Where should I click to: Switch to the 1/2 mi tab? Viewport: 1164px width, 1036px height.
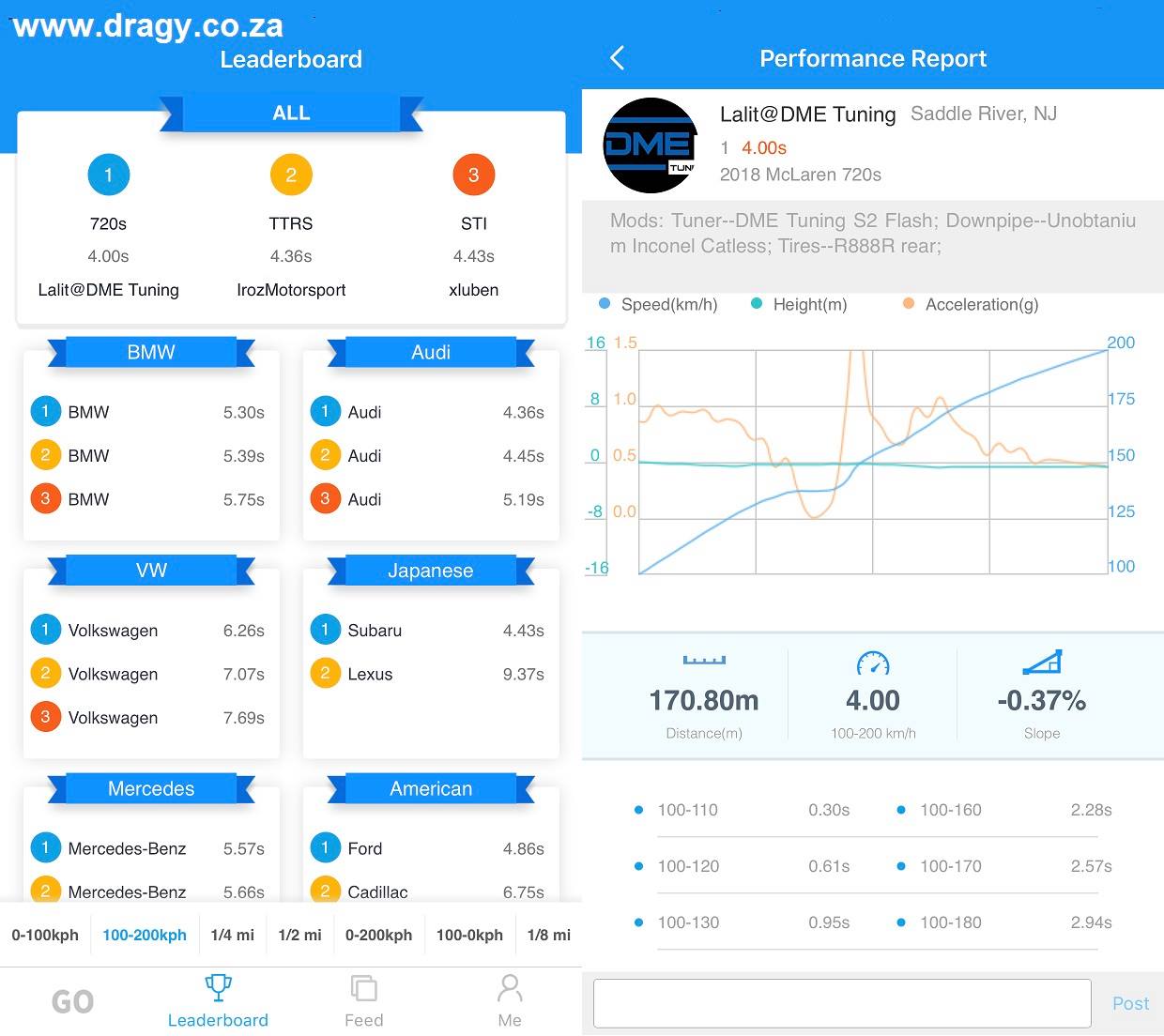[300, 935]
